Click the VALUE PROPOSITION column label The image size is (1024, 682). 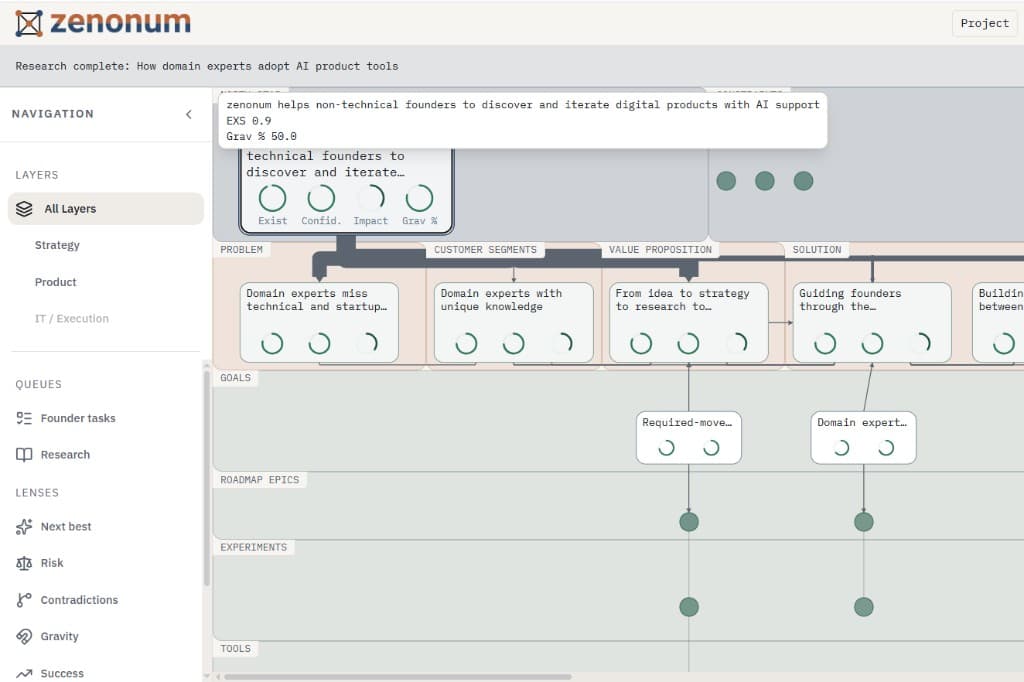click(x=660, y=250)
